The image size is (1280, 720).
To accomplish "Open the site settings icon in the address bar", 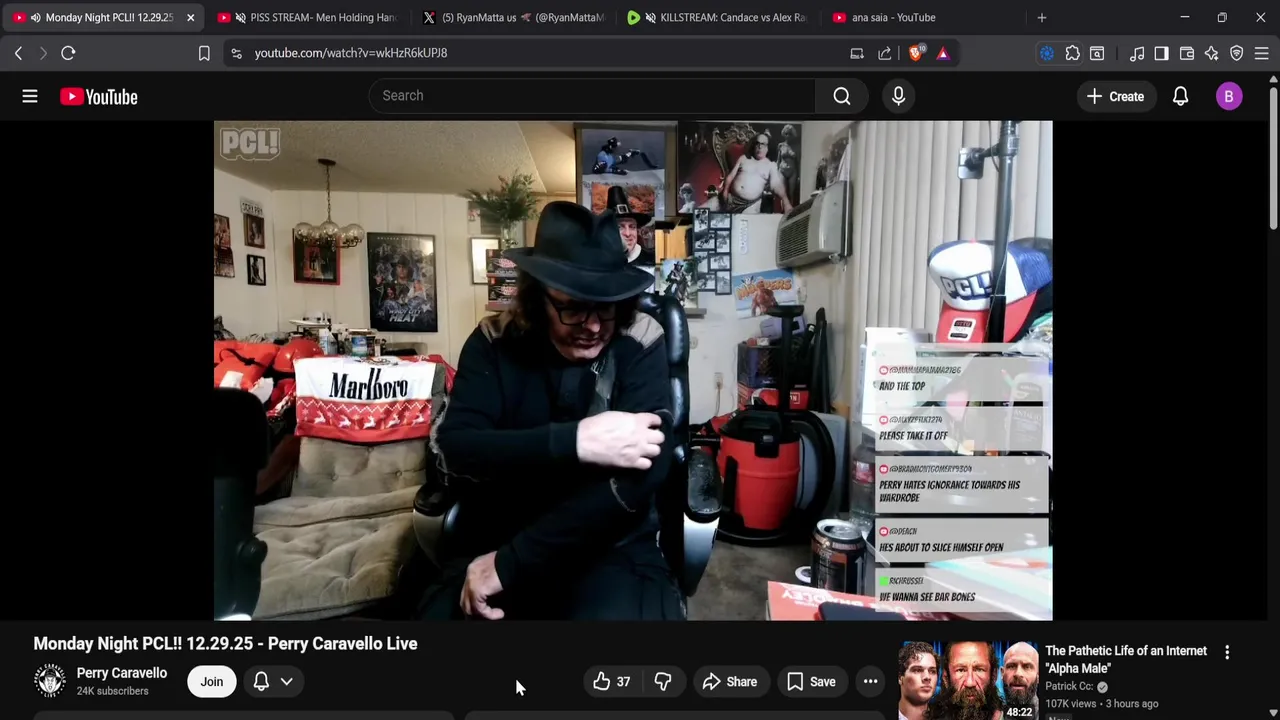I will (236, 53).
